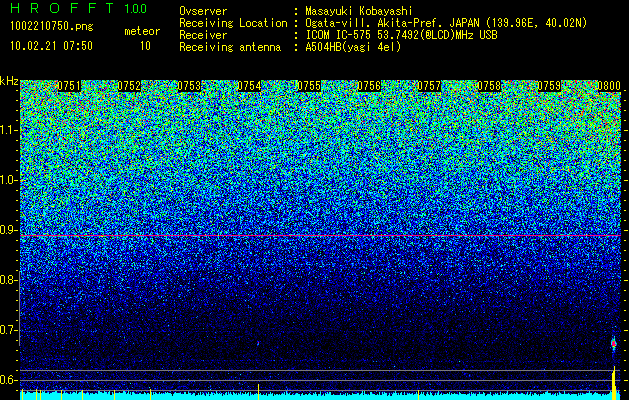Image resolution: width=629 pixels, height=400 pixels.
Task: Click the observer name Masayuki Kobayashi
Action: 358,11
